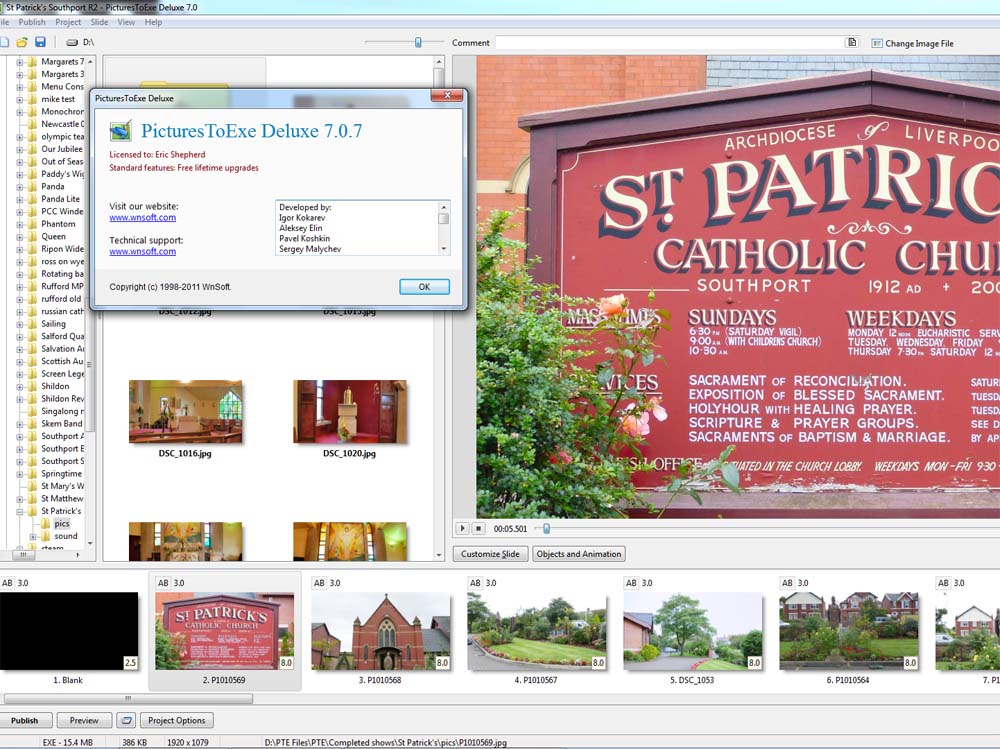The height and width of the screenshot is (749, 1000).
Task: Open the View menu
Action: click(126, 22)
